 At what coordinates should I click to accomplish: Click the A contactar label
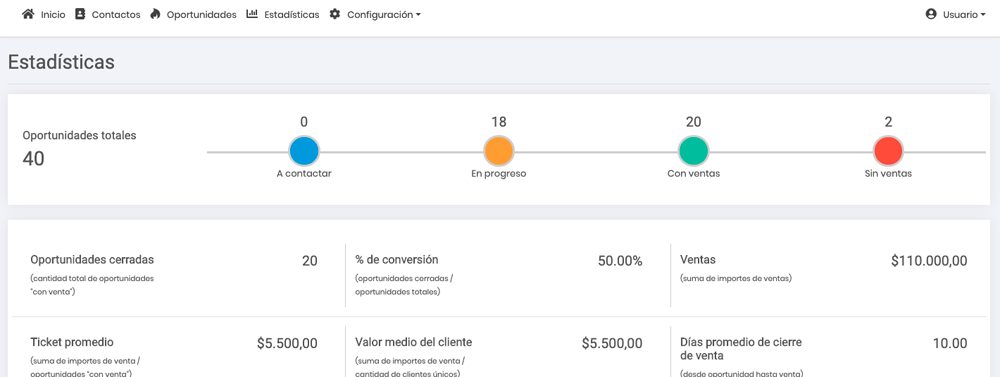click(304, 174)
